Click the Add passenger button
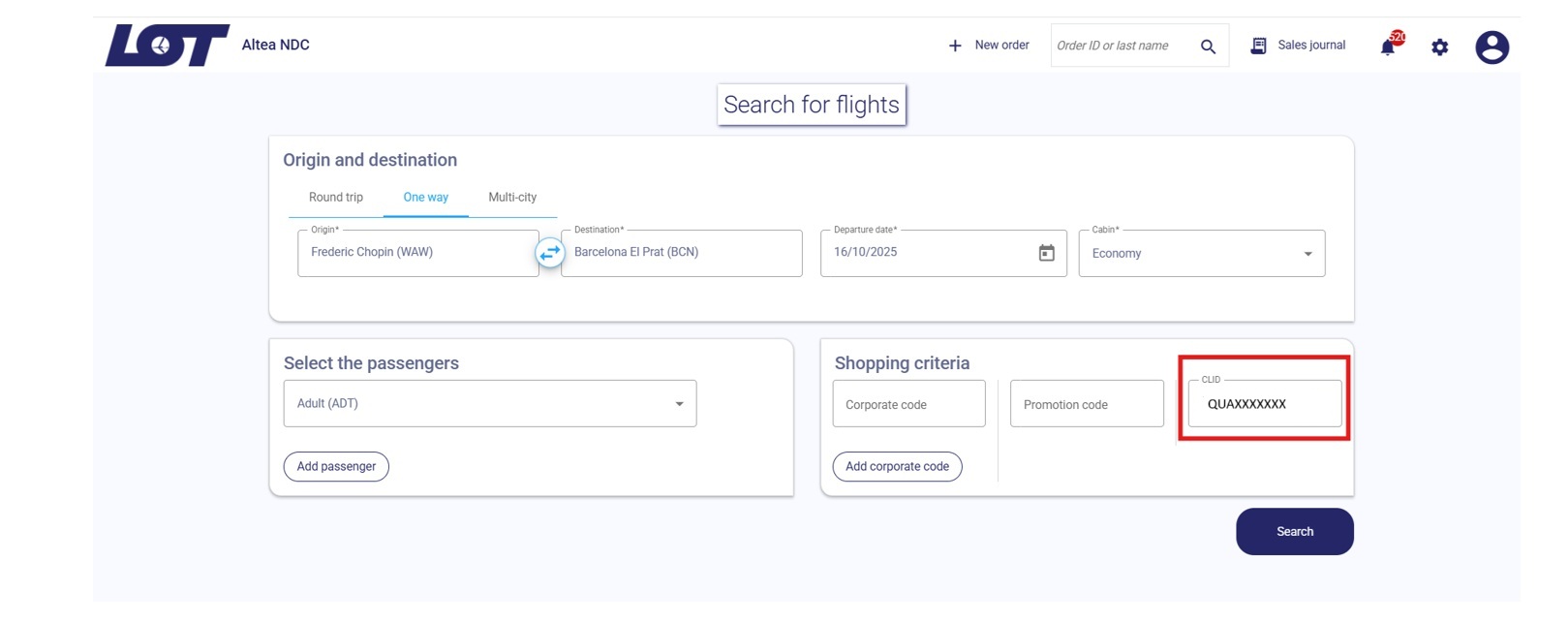1568x624 pixels. point(336,466)
